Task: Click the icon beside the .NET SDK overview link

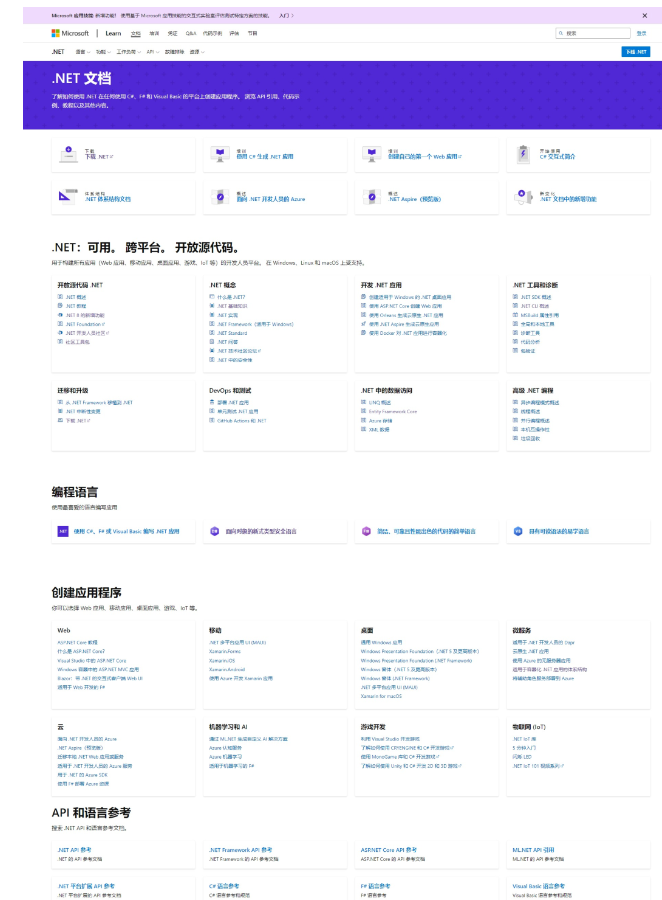Action: pyautogui.click(x=516, y=297)
